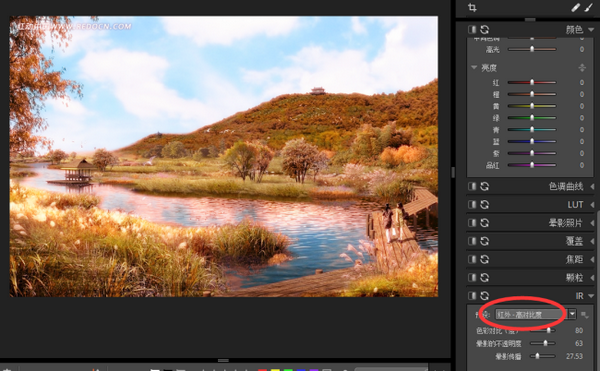Click the 晕影照片 panel title

(566, 223)
